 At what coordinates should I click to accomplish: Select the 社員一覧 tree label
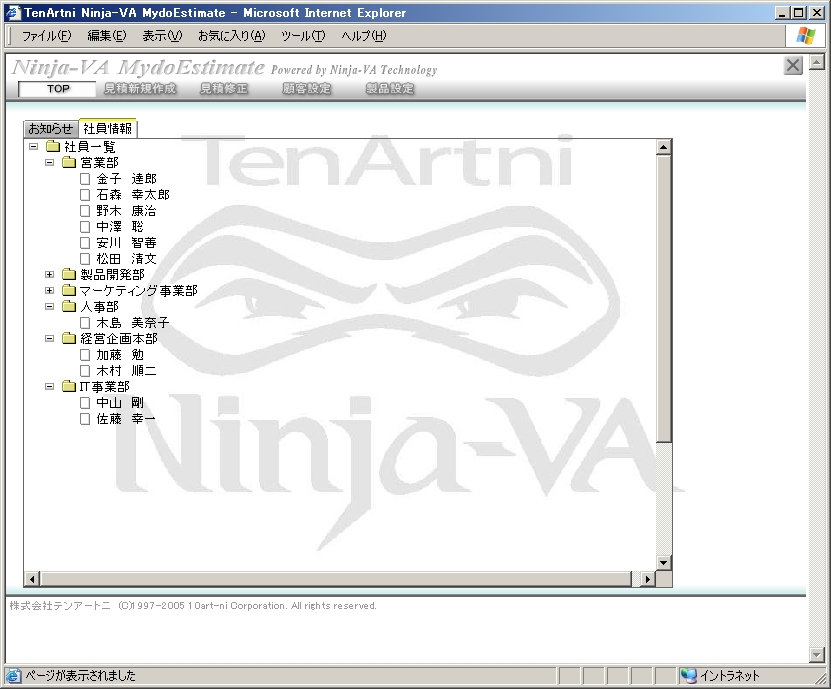90,147
